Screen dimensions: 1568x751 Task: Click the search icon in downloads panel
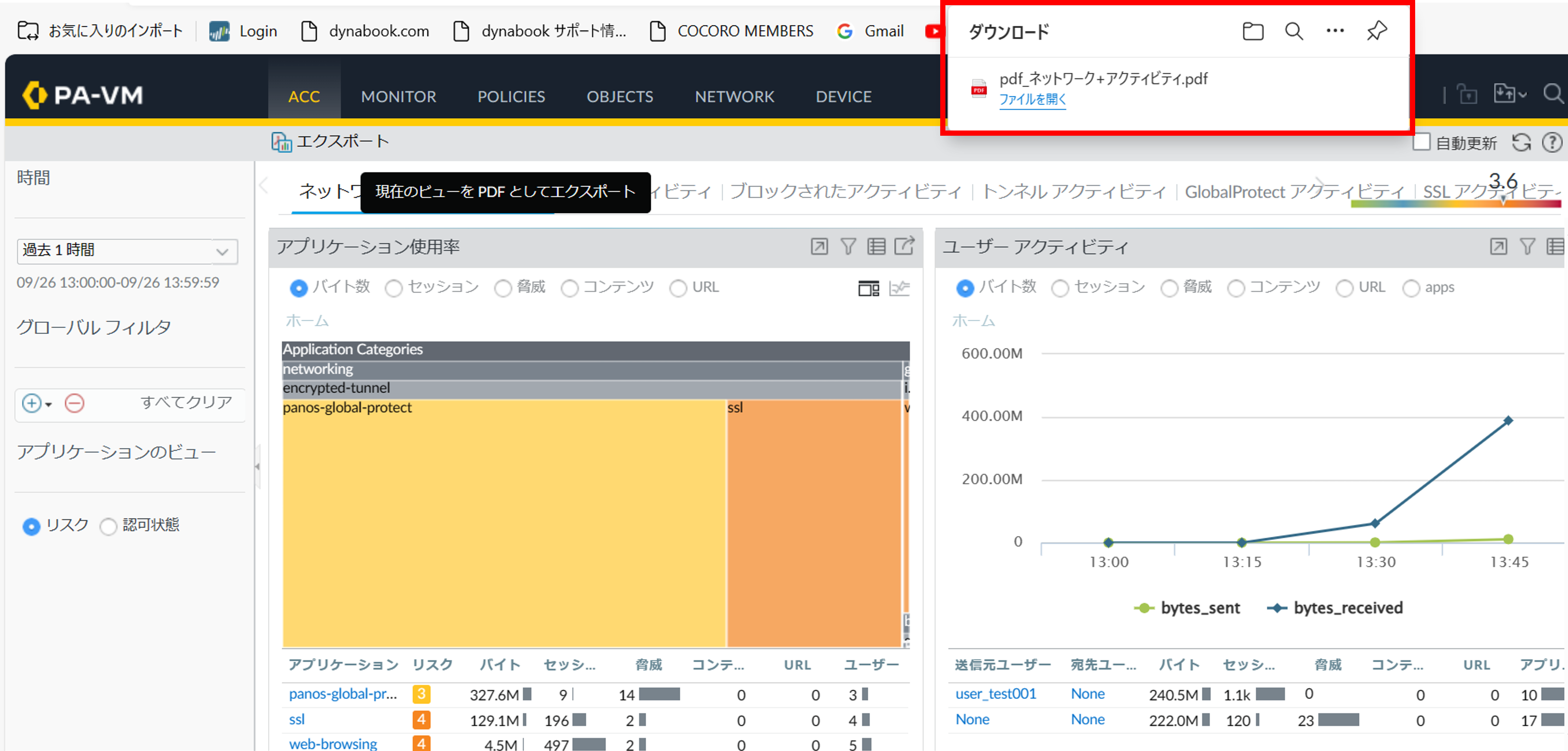pos(1294,31)
